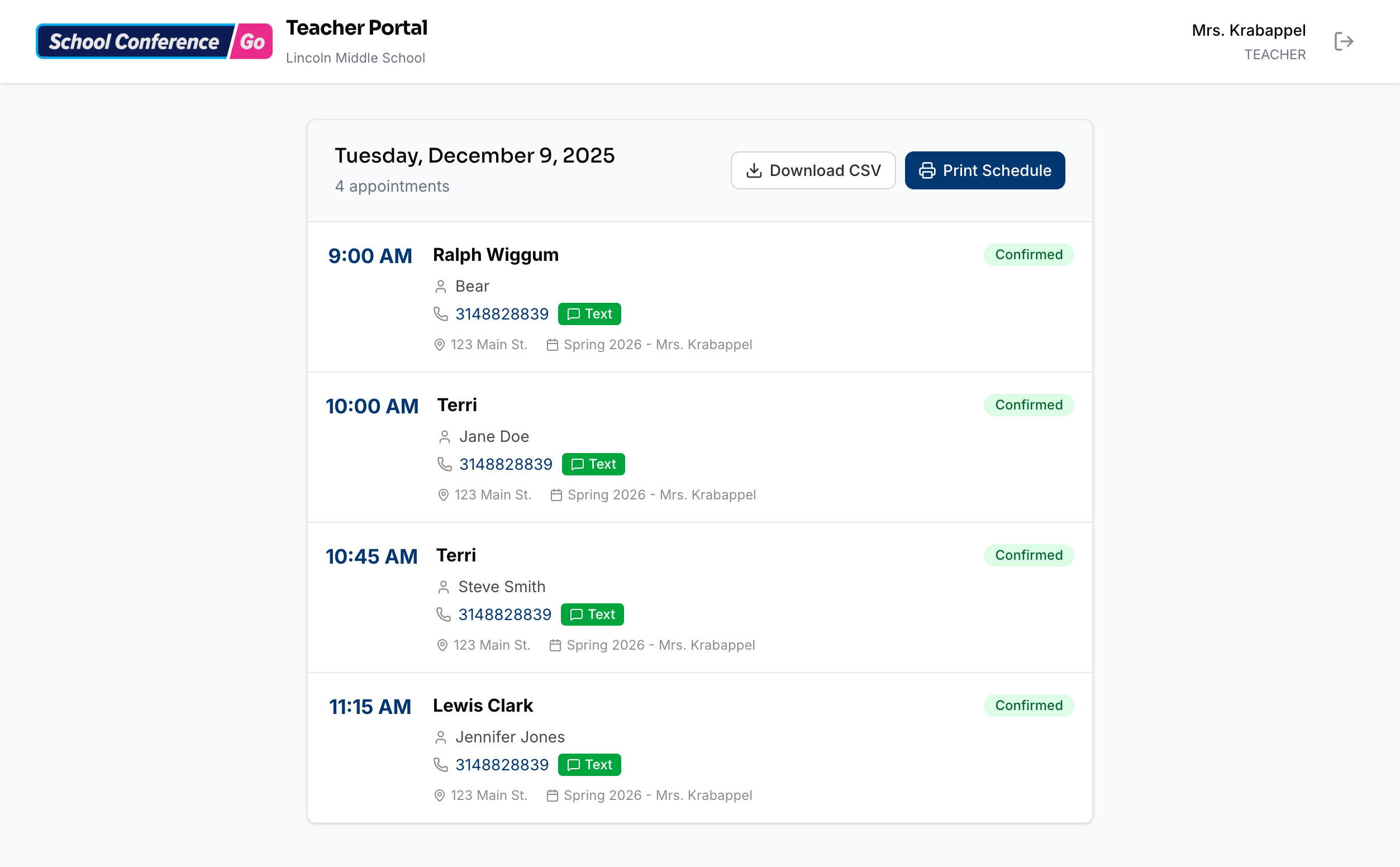Image resolution: width=1400 pixels, height=867 pixels.
Task: Click the calendar icon in Lewis Clark's row
Action: point(553,795)
